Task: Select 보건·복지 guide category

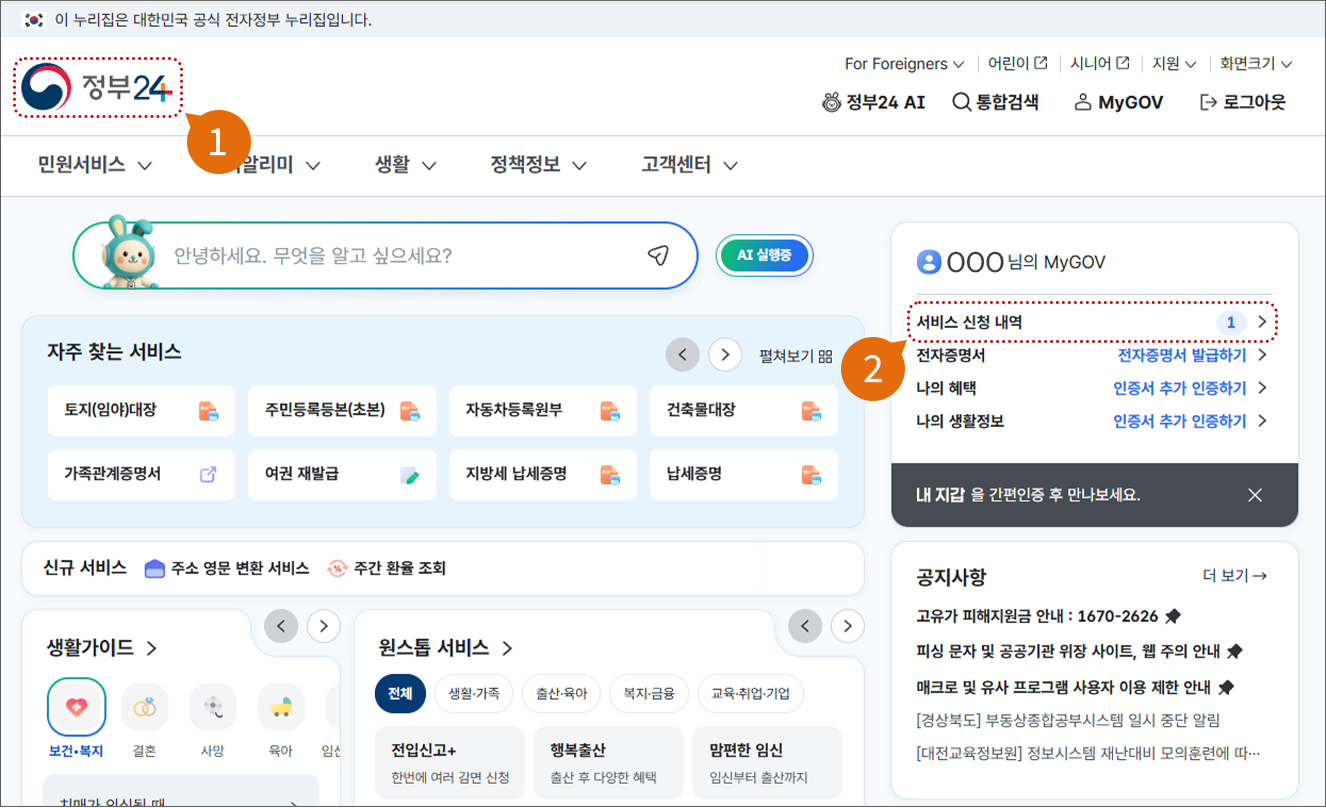Action: pyautogui.click(x=77, y=720)
